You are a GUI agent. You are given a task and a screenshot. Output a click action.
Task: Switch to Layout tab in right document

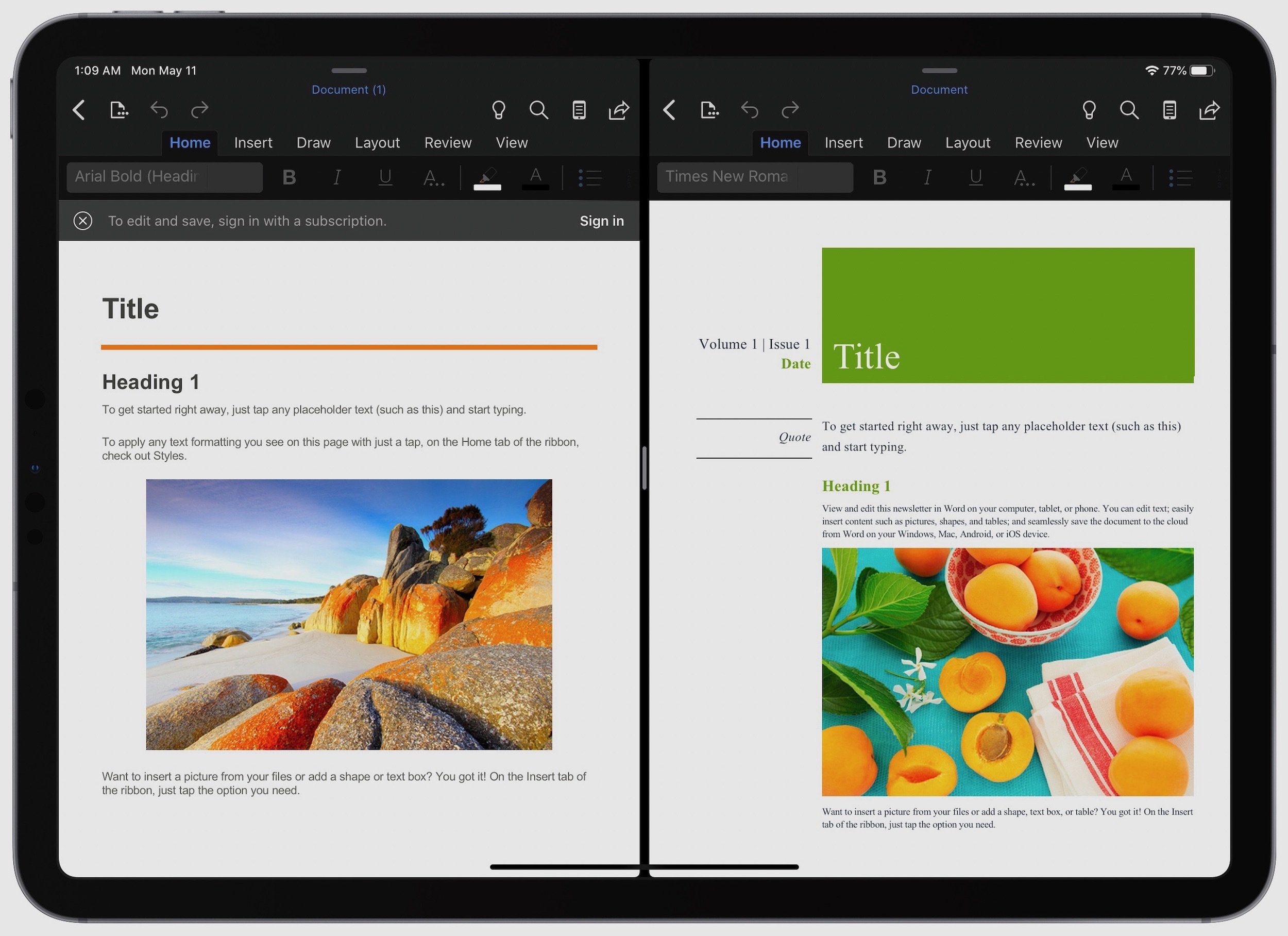[967, 143]
